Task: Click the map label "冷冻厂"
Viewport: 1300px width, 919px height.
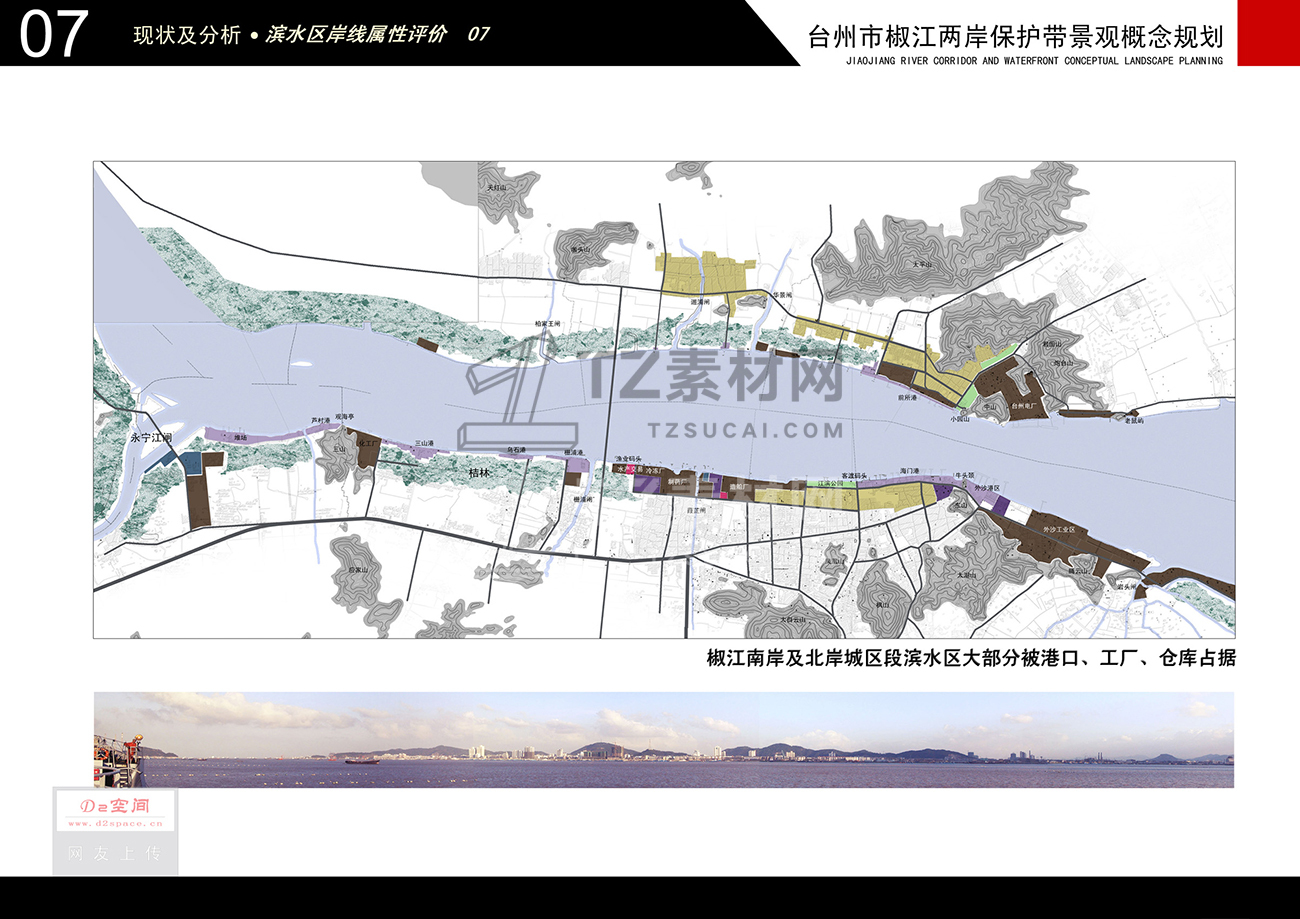Action: click(x=654, y=468)
